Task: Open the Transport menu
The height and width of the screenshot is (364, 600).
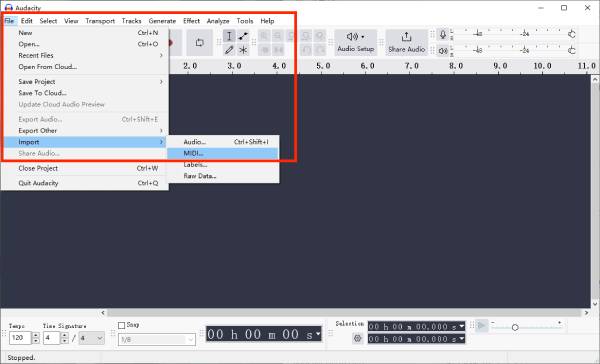Action: pos(100,21)
